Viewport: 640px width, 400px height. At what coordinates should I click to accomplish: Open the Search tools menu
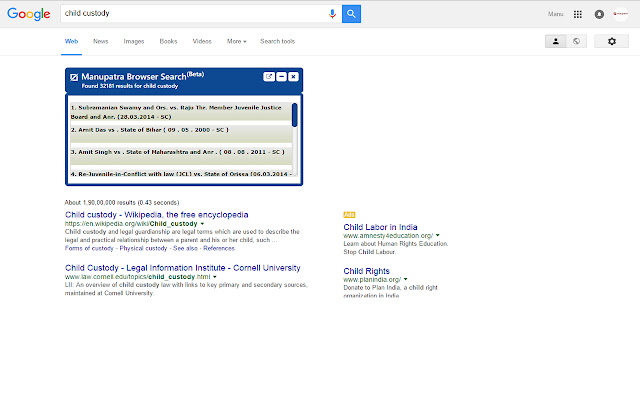277,41
